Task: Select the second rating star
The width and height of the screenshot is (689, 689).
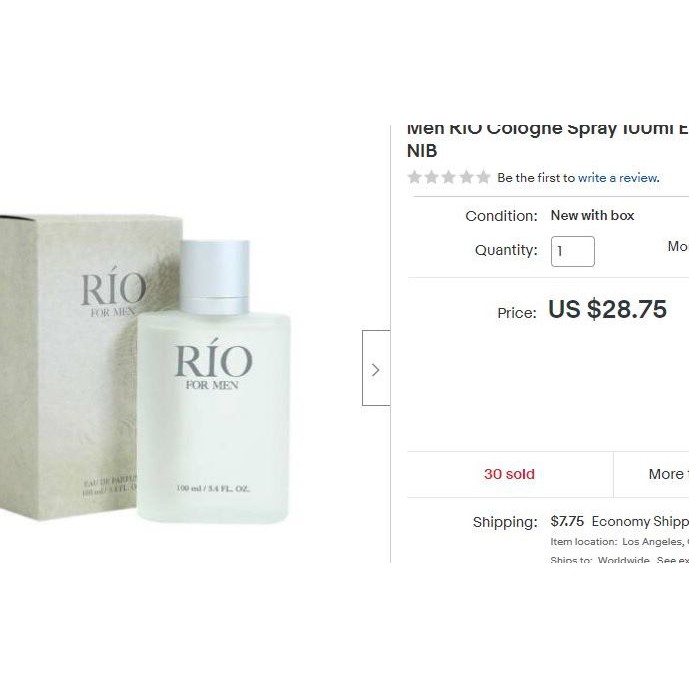Action: [432, 177]
